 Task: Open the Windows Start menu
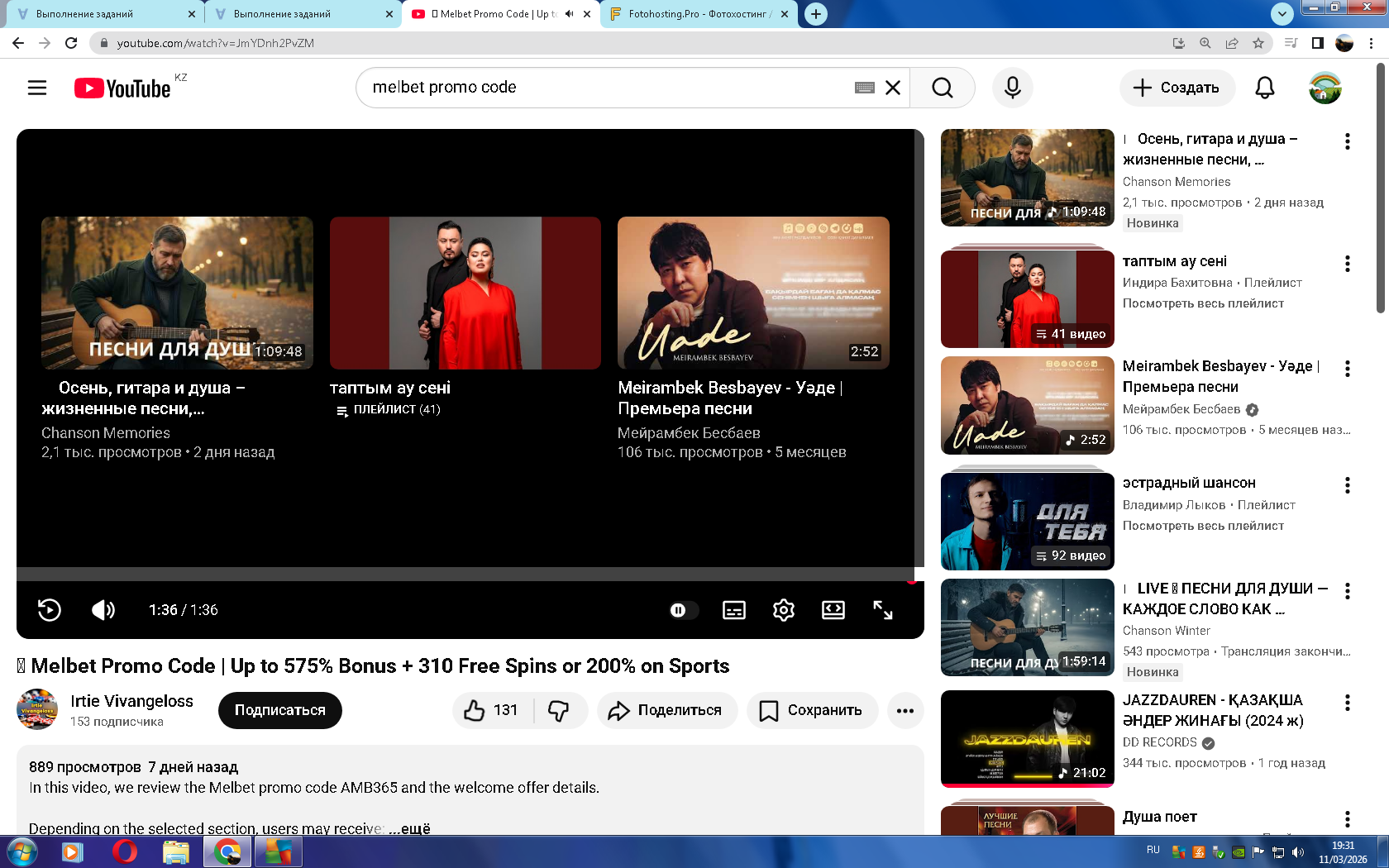tap(21, 851)
